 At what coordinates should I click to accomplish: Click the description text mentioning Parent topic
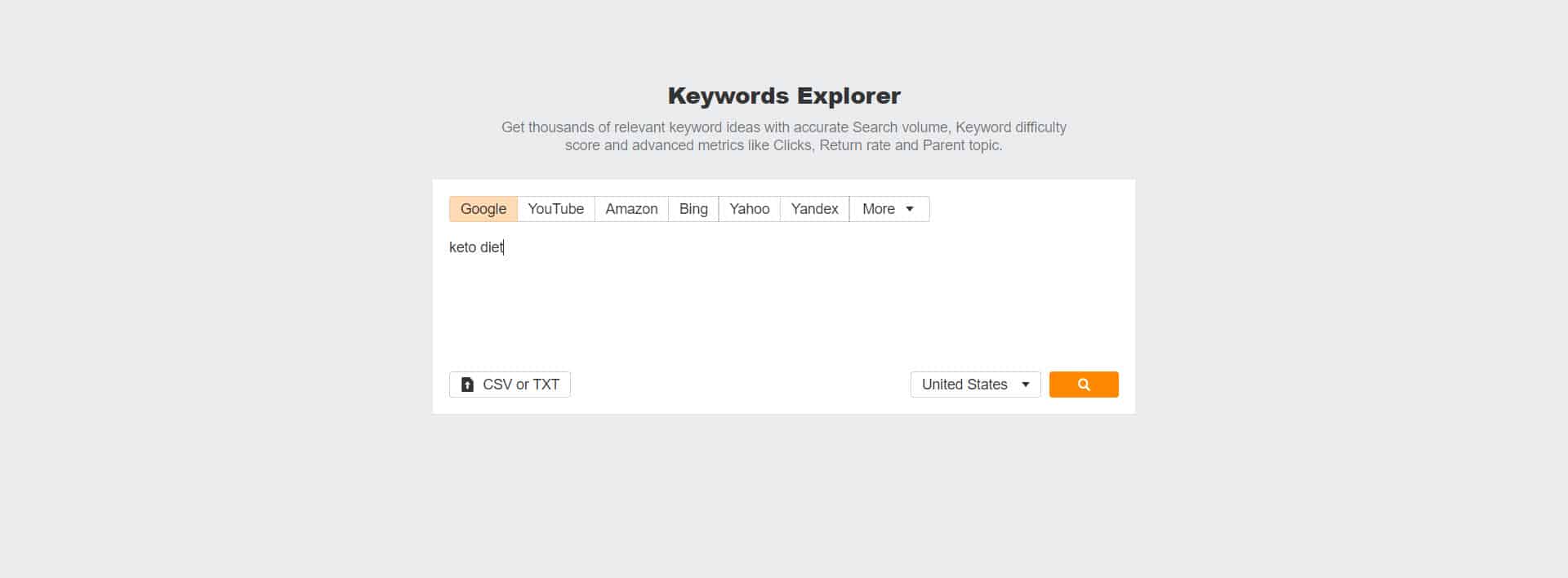coord(784,136)
